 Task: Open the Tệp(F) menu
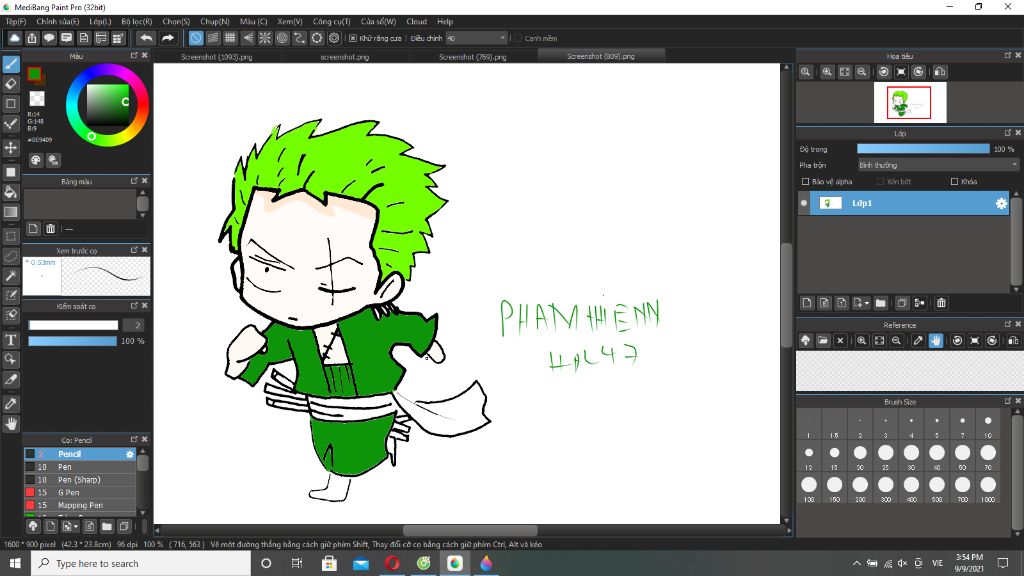(16, 22)
